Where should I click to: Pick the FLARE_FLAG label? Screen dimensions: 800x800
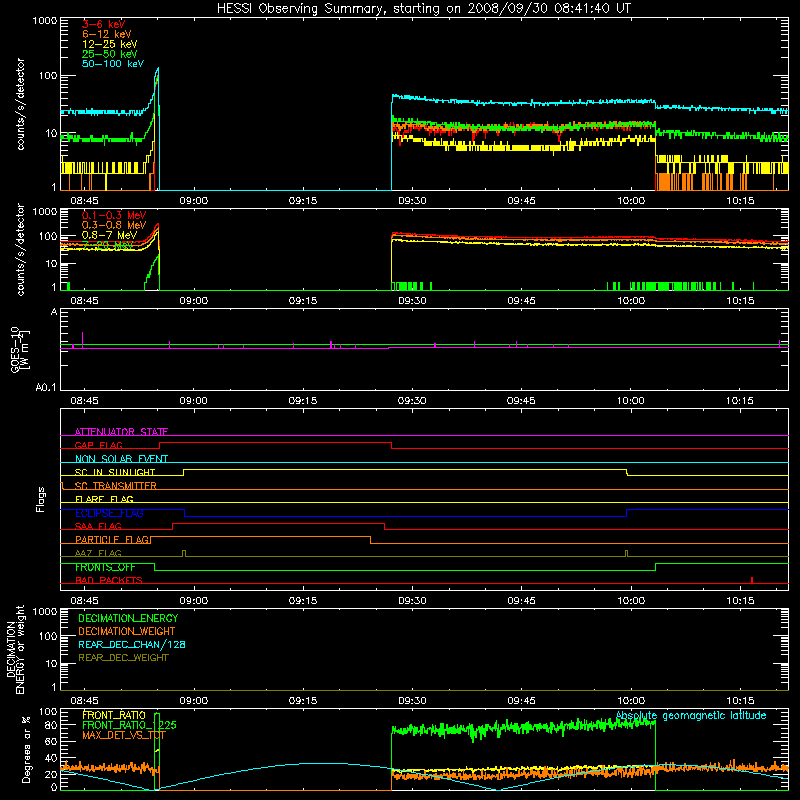coord(104,499)
